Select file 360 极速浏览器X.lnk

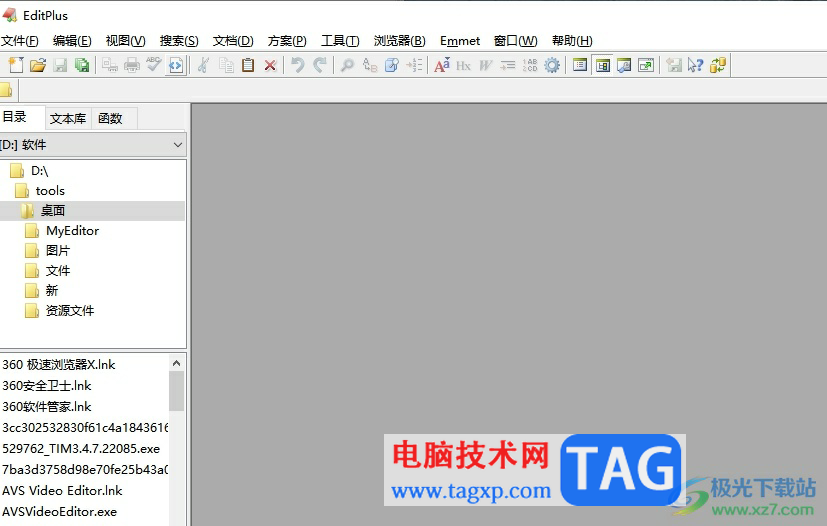click(x=59, y=365)
